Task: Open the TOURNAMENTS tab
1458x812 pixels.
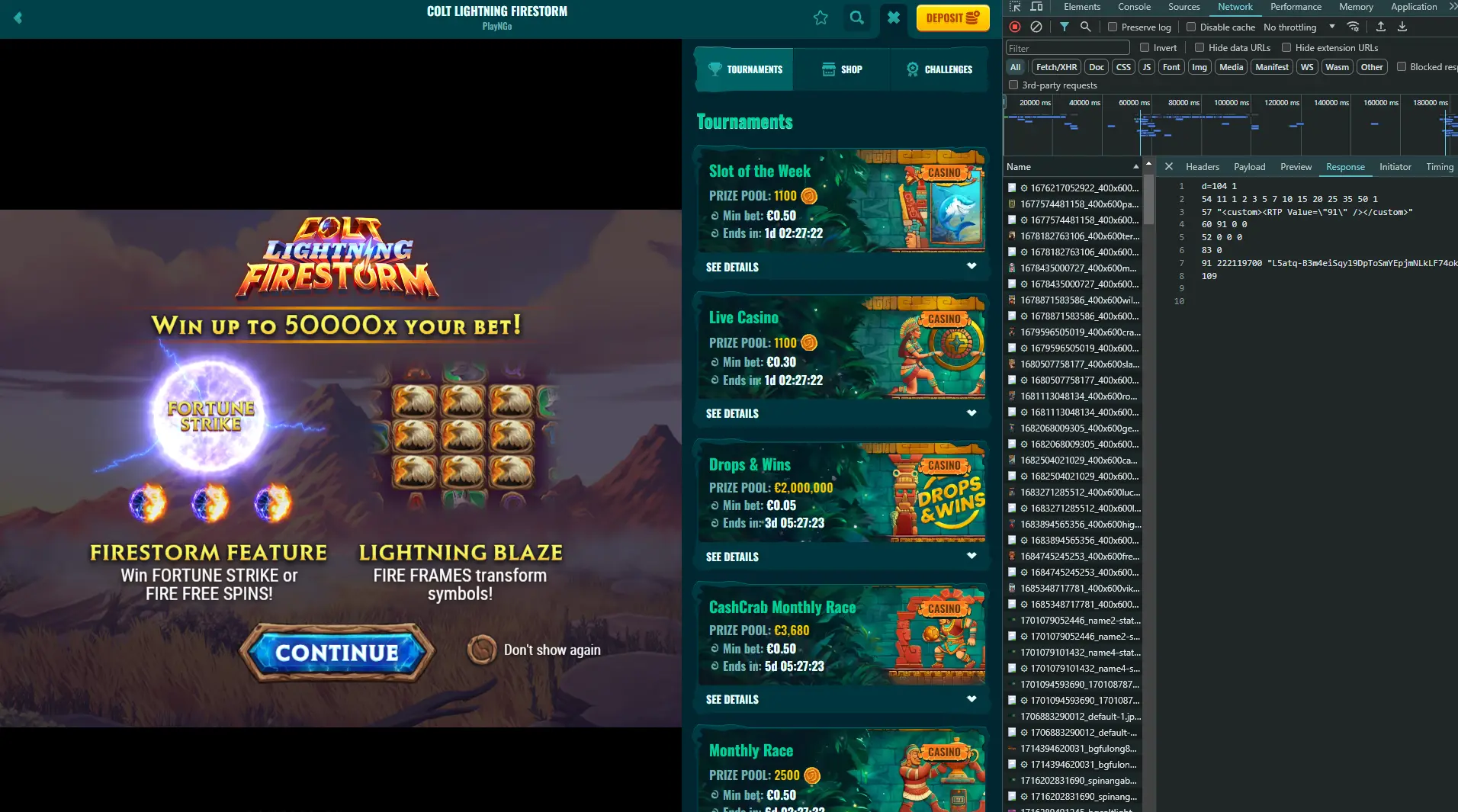Action: tap(744, 69)
